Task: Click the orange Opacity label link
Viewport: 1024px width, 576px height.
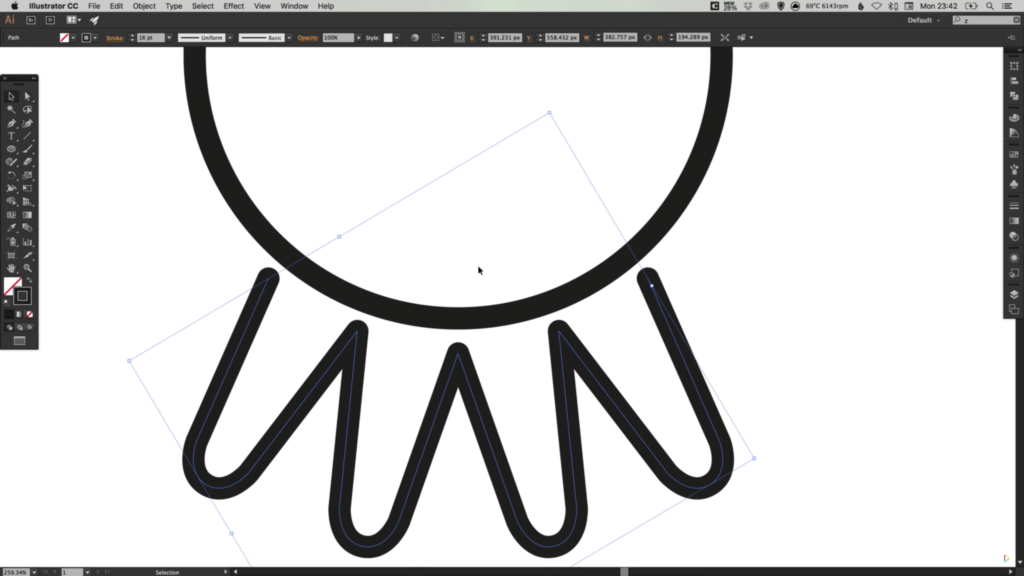Action: [307, 38]
